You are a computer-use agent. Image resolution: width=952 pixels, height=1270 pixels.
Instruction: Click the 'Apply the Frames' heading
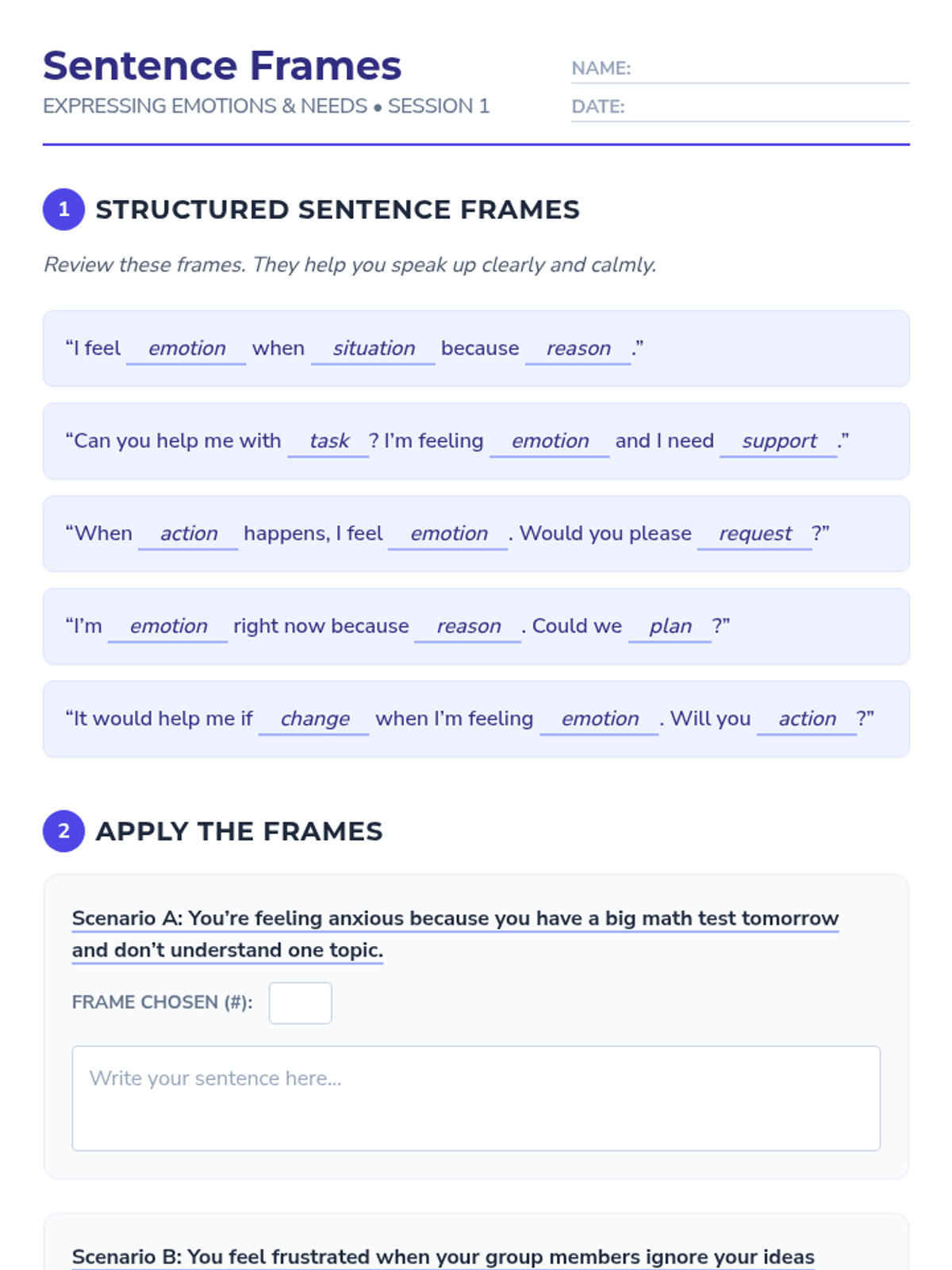pos(239,831)
